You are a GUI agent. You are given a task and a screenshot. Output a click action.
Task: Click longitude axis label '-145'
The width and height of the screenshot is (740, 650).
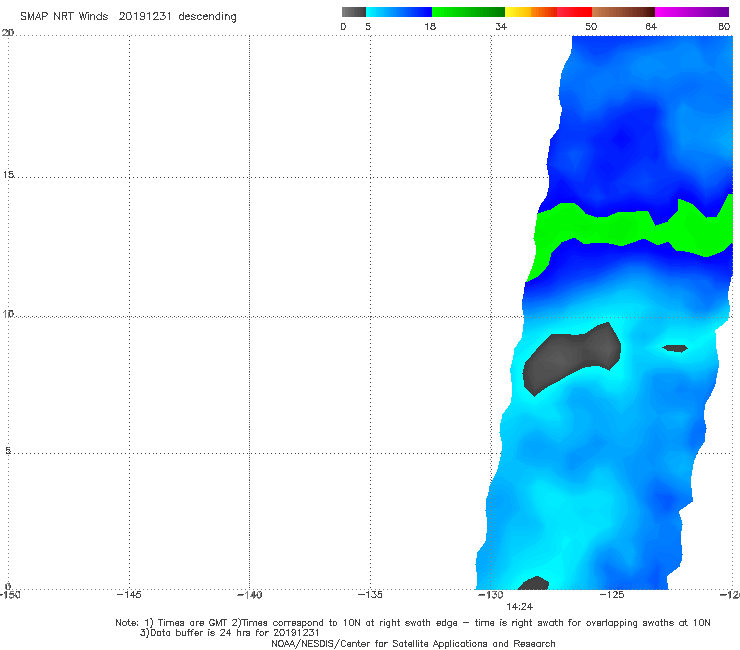tap(129, 595)
